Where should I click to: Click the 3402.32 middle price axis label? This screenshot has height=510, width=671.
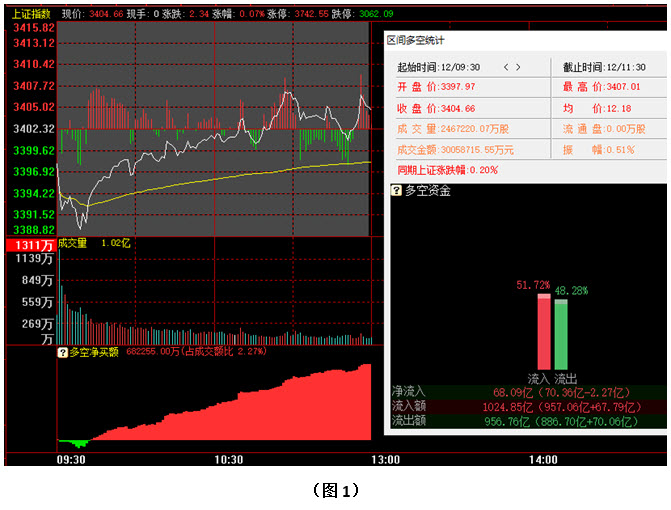(34, 129)
